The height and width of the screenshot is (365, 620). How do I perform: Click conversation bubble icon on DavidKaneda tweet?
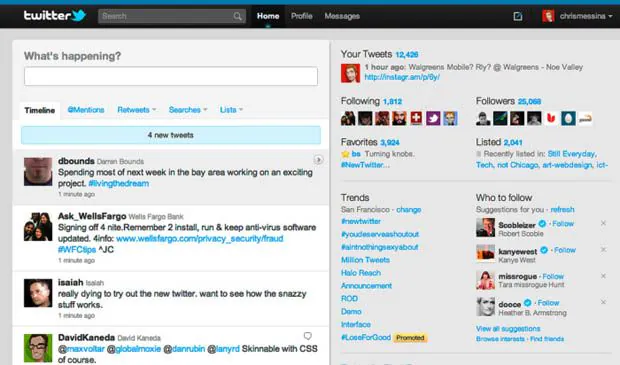pos(308,336)
